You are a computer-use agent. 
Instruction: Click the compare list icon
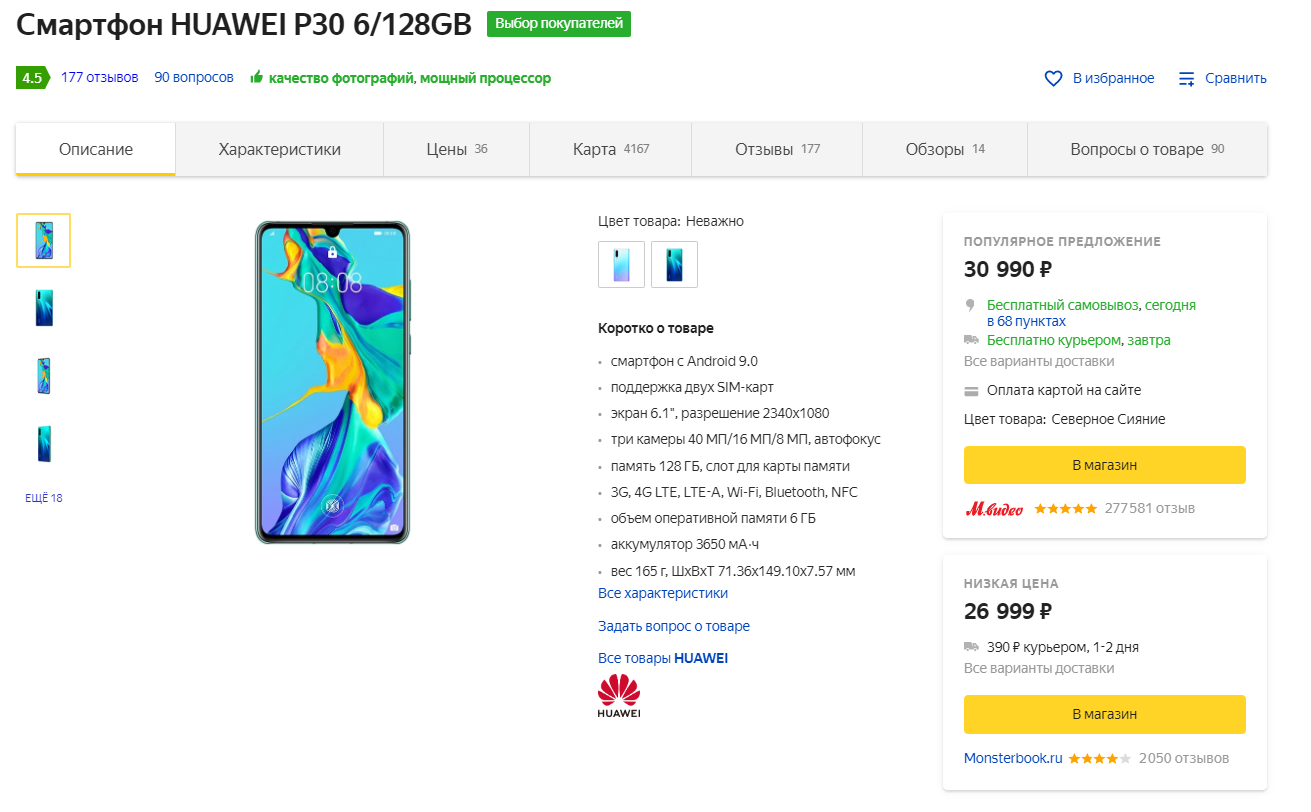point(1187,78)
